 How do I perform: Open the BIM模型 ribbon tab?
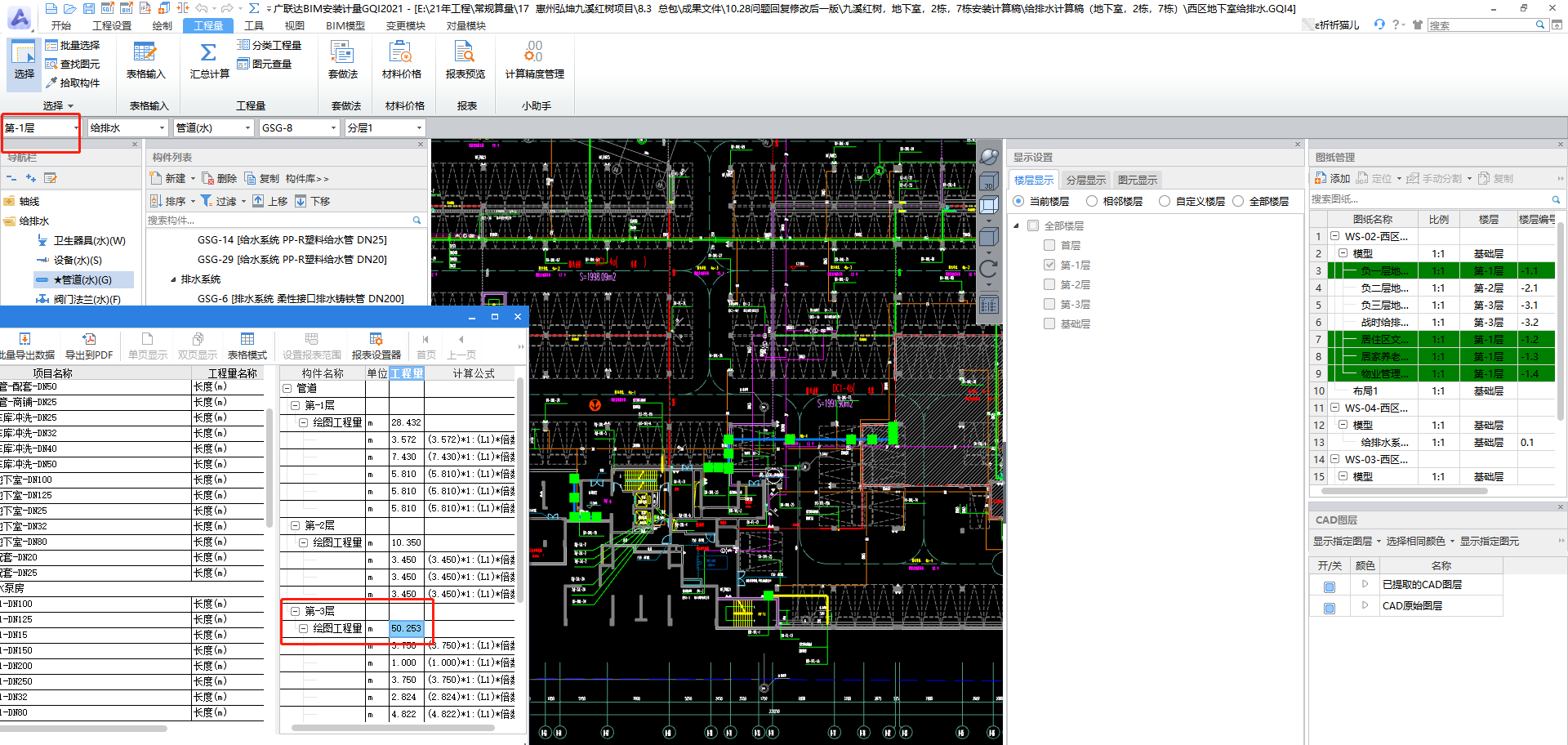pos(345,25)
